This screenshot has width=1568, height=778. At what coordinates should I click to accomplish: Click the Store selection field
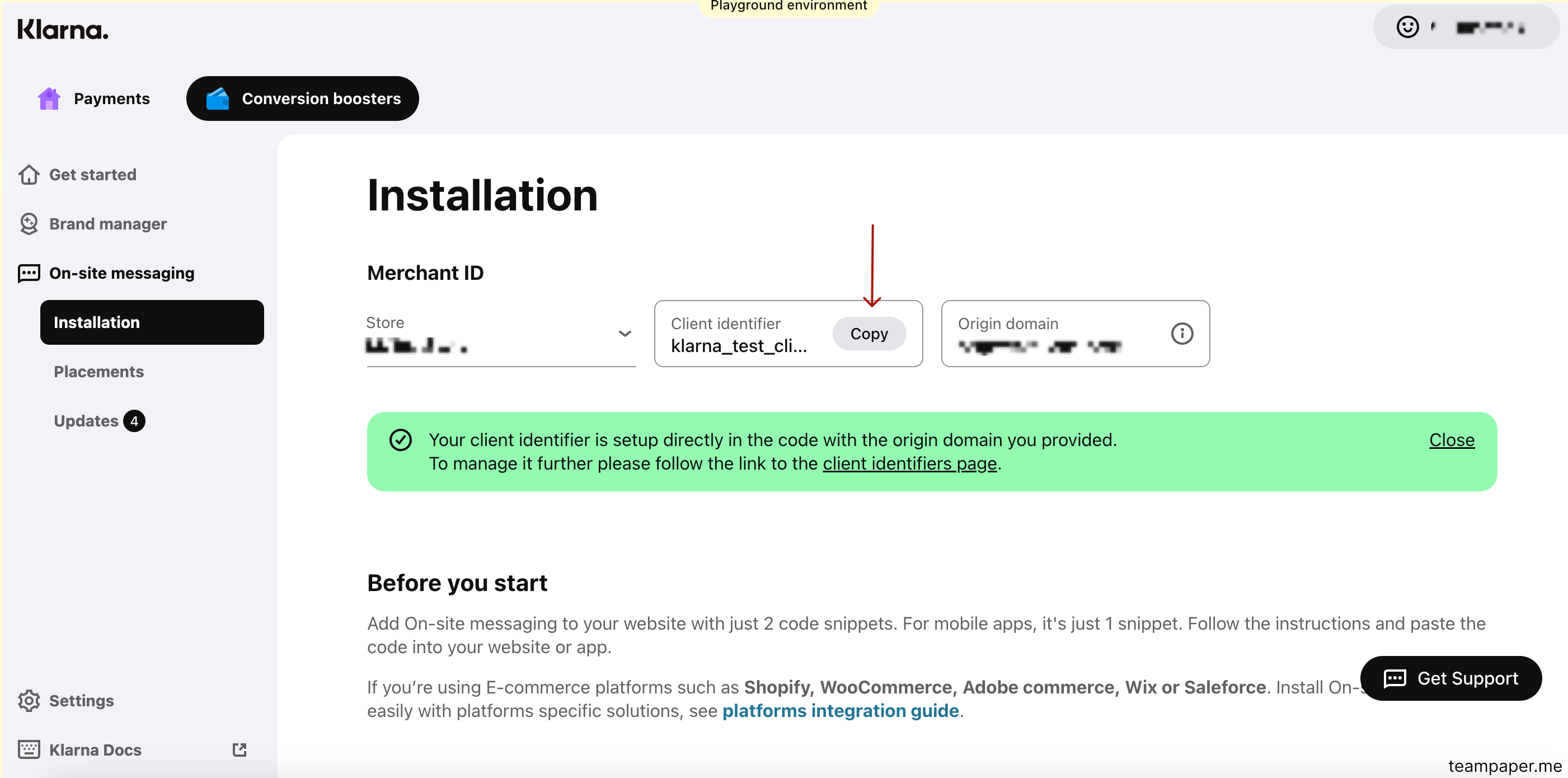[501, 334]
